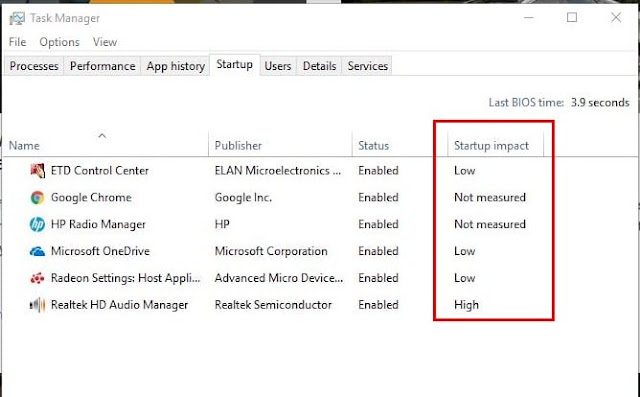Click Enabled status of Radeon Settings
Image resolution: width=640 pixels, height=397 pixels.
[x=378, y=278]
